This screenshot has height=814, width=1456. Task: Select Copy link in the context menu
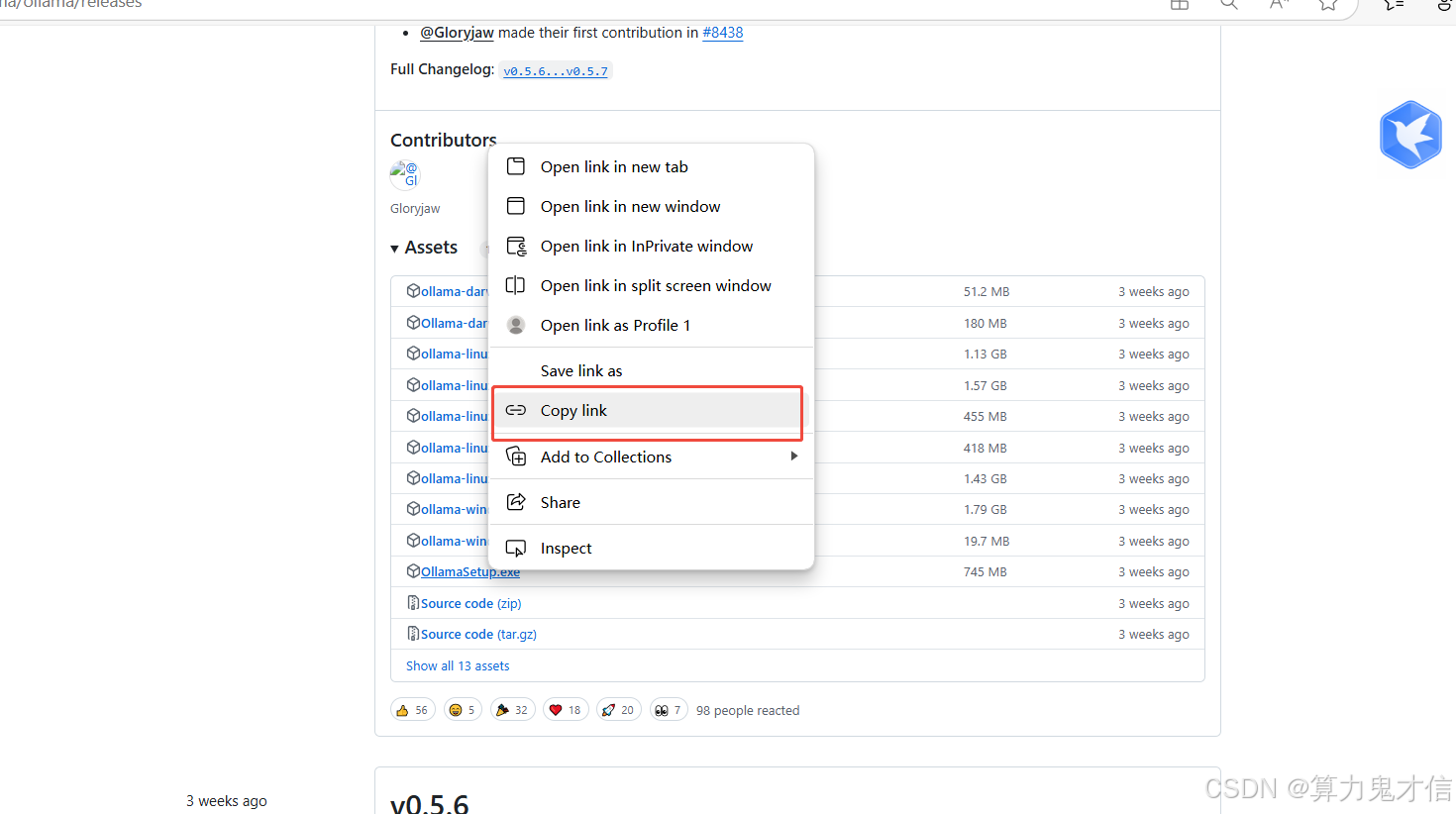pyautogui.click(x=652, y=410)
